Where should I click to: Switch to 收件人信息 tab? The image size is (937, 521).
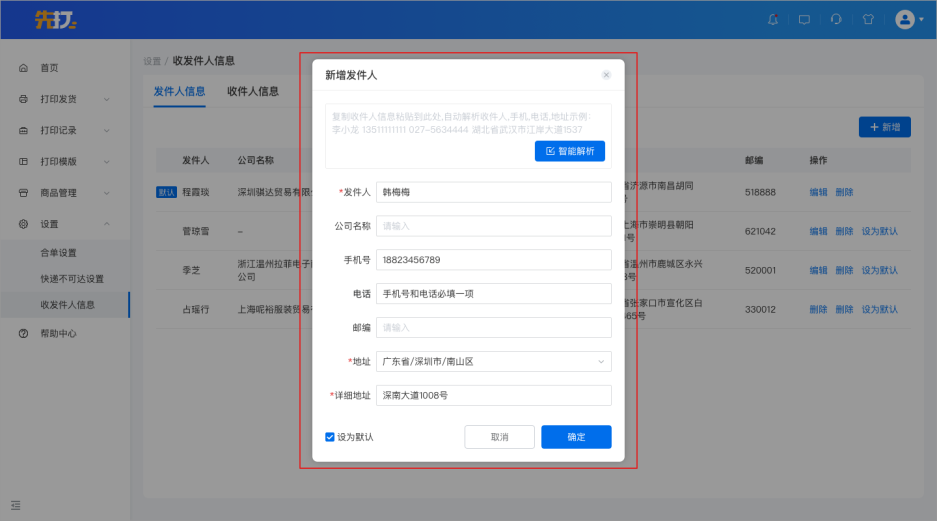pos(253,91)
